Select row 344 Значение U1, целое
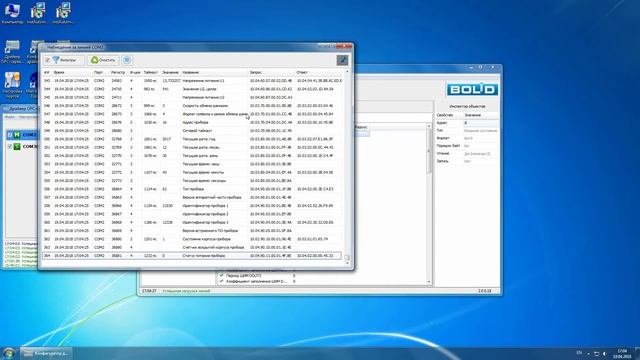The height and width of the screenshot is (360, 640). [192, 89]
